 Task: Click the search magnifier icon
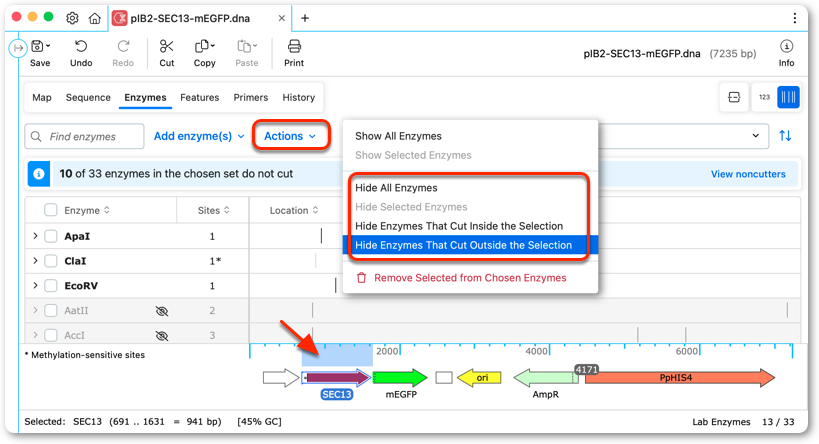pyautogui.click(x=36, y=136)
